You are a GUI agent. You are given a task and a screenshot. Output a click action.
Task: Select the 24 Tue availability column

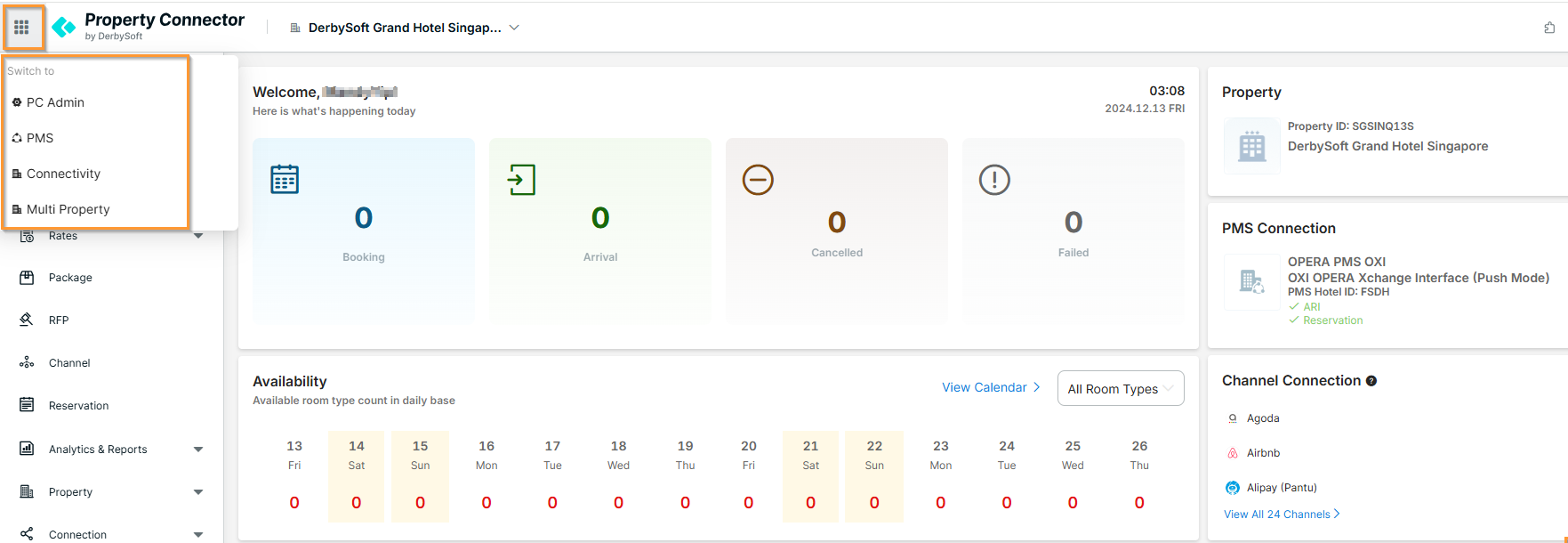(1007, 476)
